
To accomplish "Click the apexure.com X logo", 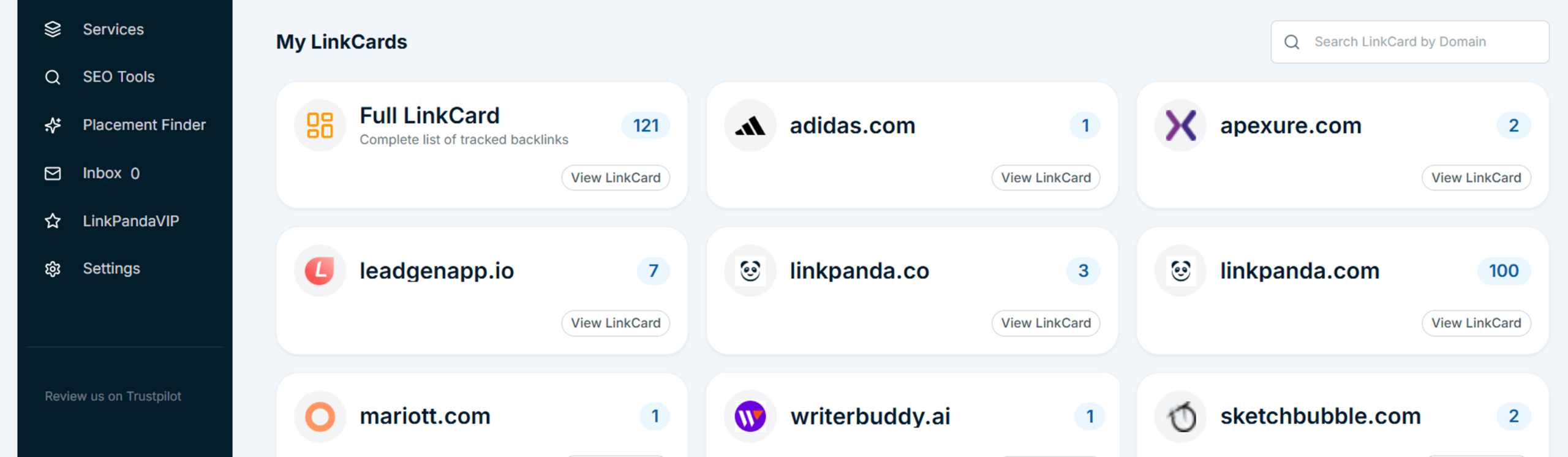I will point(1180,125).
